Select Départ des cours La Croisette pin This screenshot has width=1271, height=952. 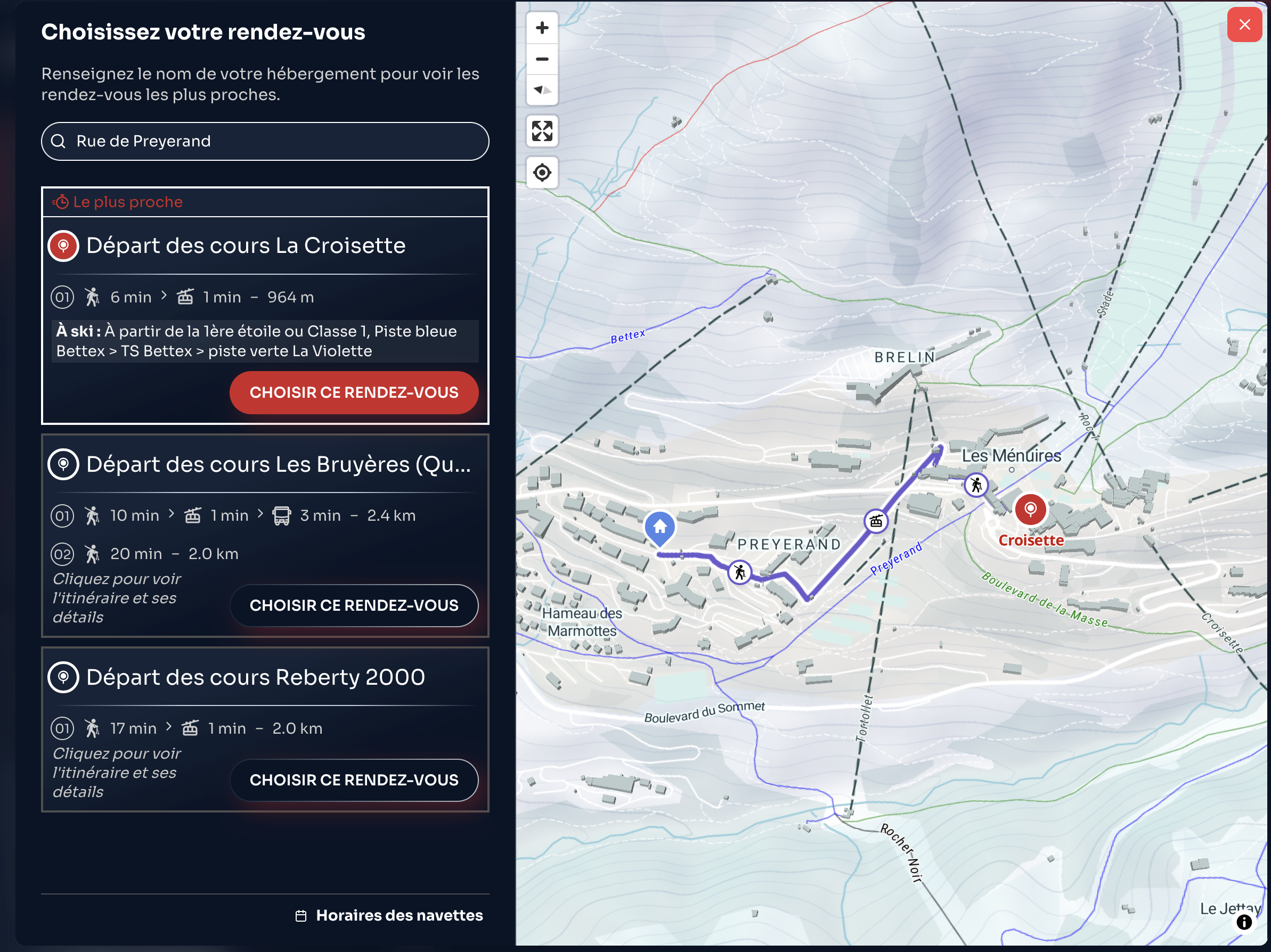pyautogui.click(x=63, y=247)
